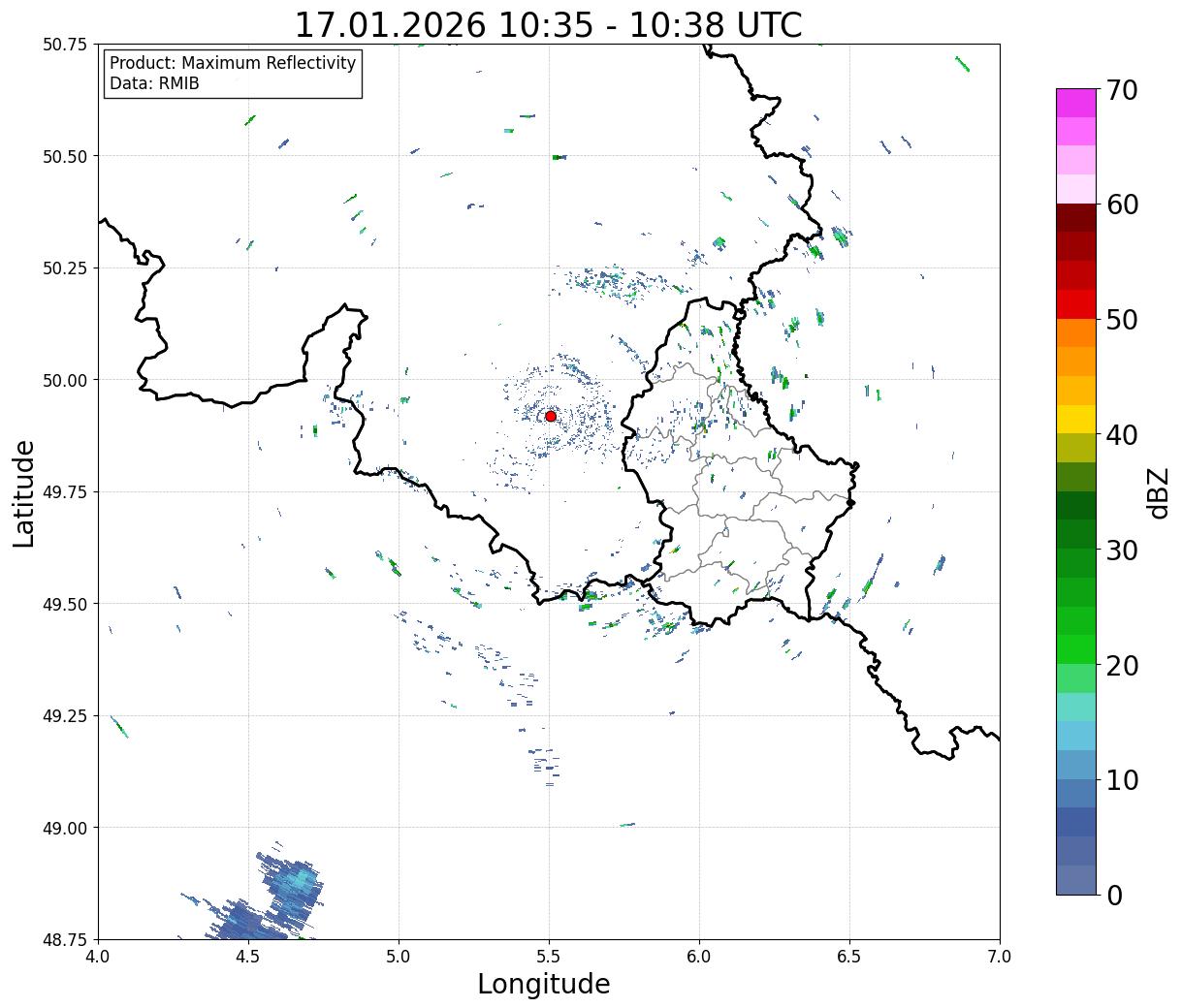Viewport: 1182px width, 1008px height.
Task: Click the 'Product: Maximum Reflectivity' legend text
Action: pyautogui.click(x=233, y=63)
